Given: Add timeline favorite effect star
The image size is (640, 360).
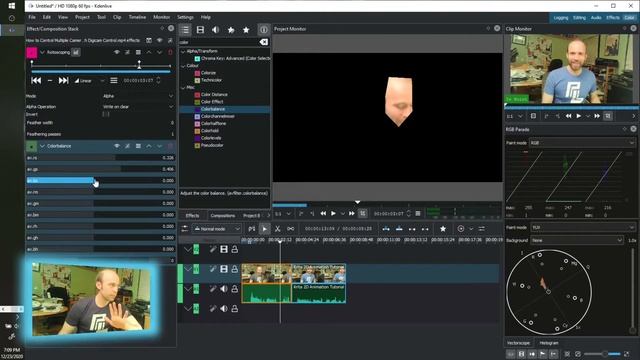Looking at the screenshot, I should point(443,229).
